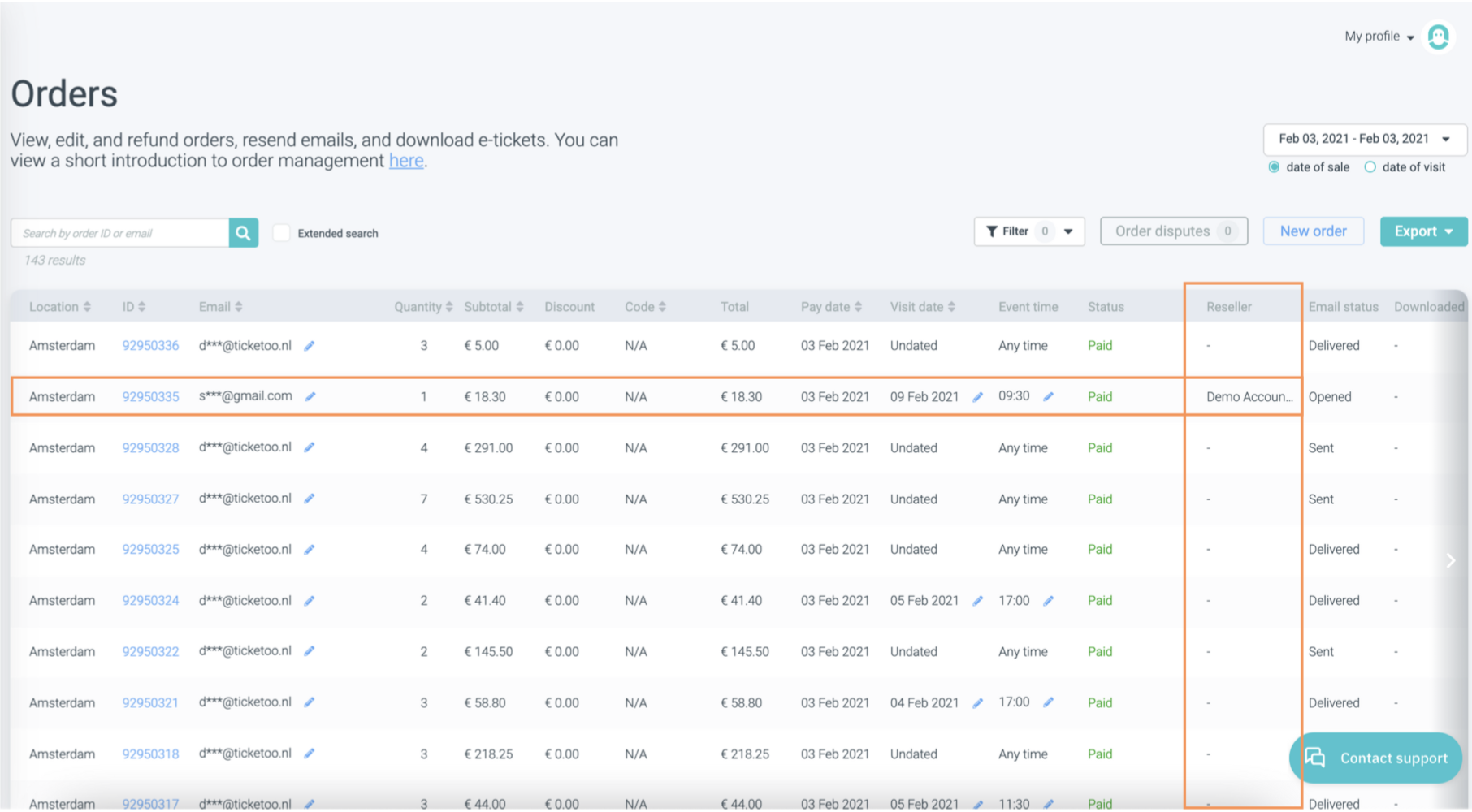Edit event time pencil for order 92950321
The width and height of the screenshot is (1472, 812).
1049,702
